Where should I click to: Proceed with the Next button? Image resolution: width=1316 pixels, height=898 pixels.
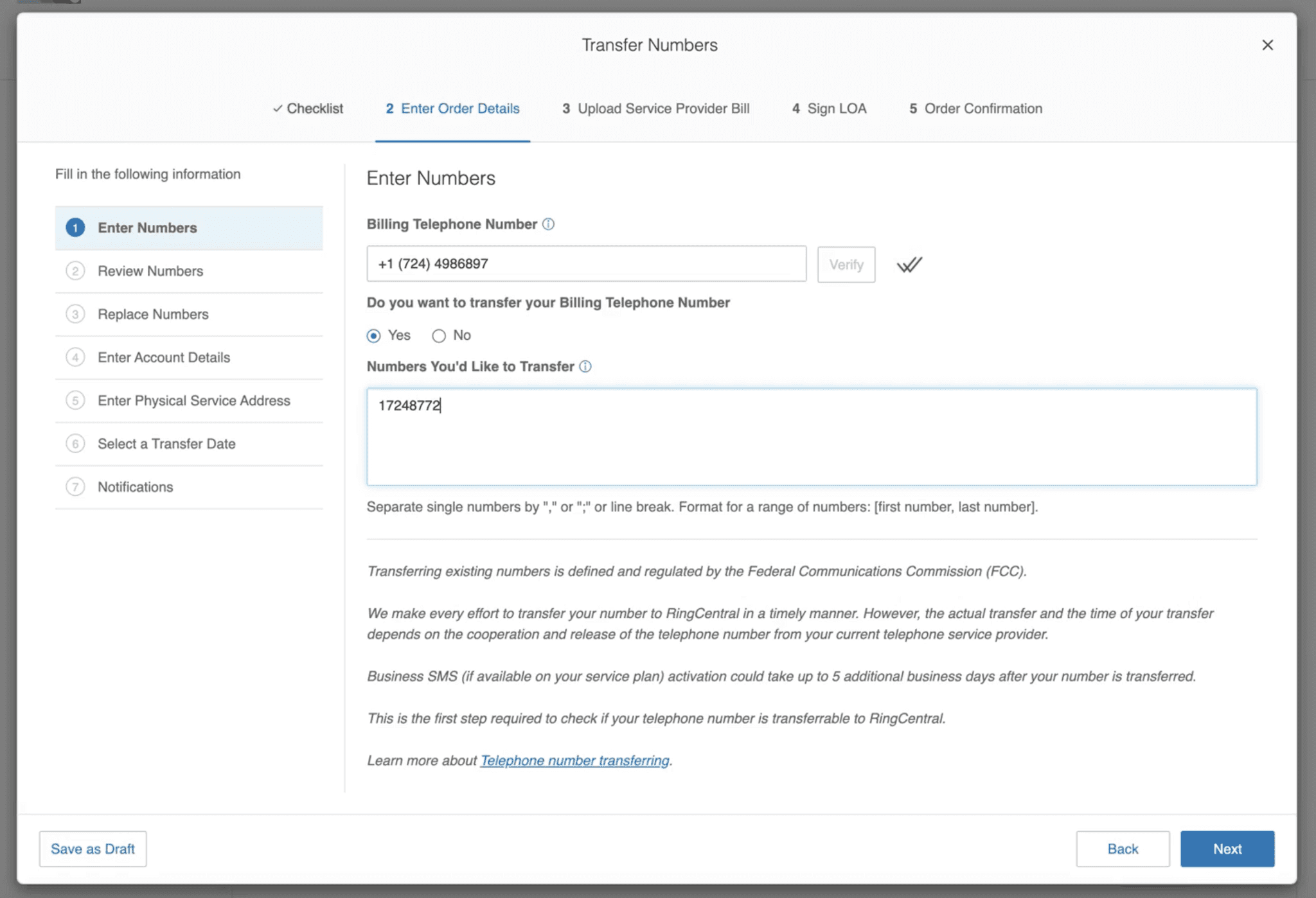pyautogui.click(x=1227, y=849)
